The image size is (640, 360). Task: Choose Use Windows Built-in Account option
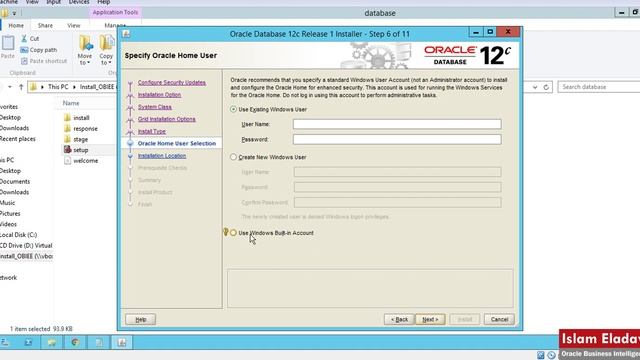tap(233, 233)
